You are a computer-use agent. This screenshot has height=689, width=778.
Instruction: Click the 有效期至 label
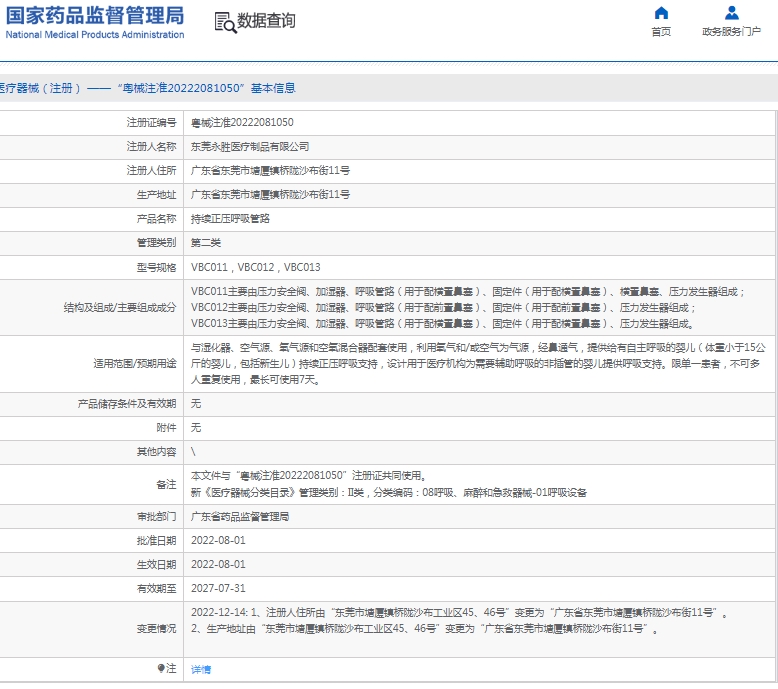pos(156,588)
